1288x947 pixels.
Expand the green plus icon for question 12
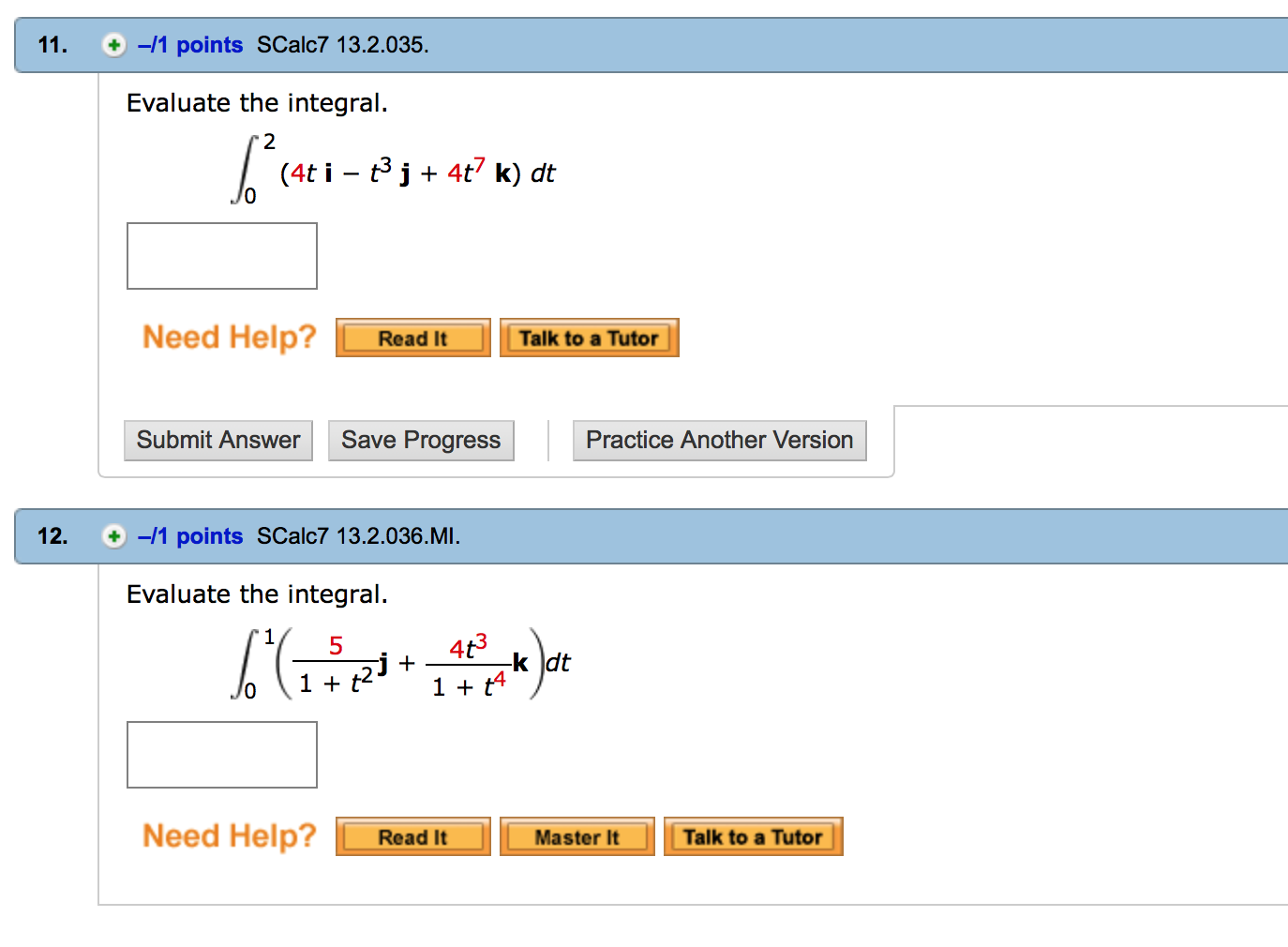click(x=113, y=536)
